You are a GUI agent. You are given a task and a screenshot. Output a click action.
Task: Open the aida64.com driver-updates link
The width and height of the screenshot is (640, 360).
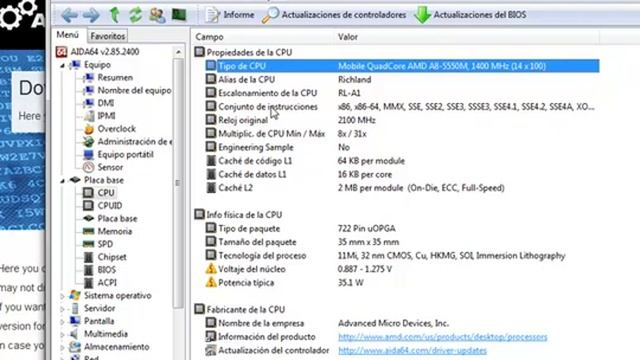pos(412,350)
